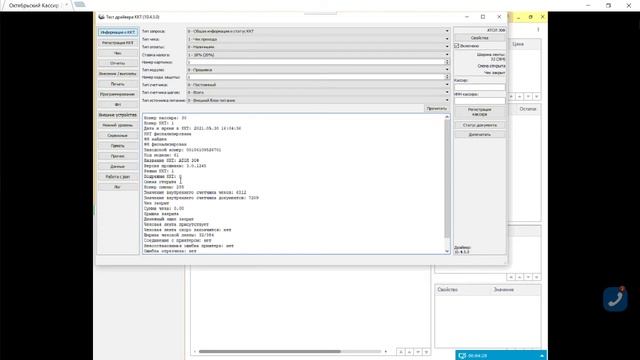
Task: Click the Остаток column header in the background window
Action: pos(528,109)
